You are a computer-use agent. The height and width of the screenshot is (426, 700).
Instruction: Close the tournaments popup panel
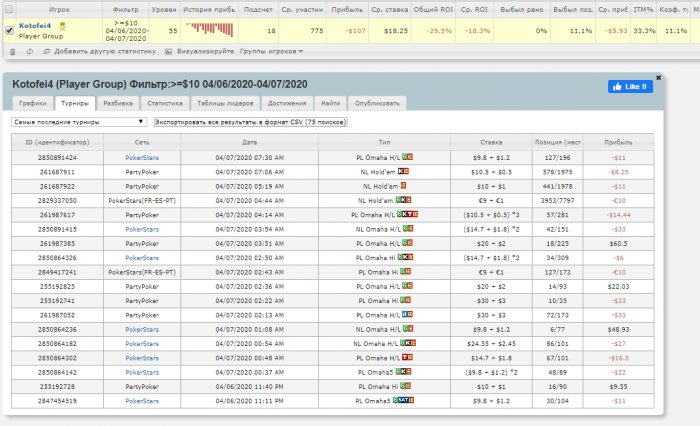[657, 76]
